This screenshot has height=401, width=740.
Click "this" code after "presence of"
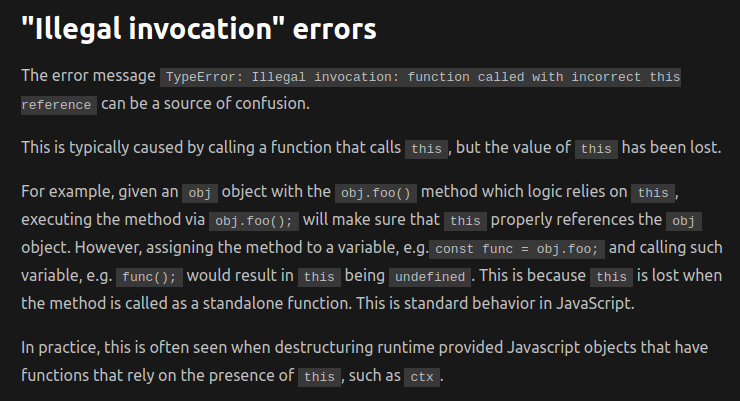pyautogui.click(x=319, y=377)
